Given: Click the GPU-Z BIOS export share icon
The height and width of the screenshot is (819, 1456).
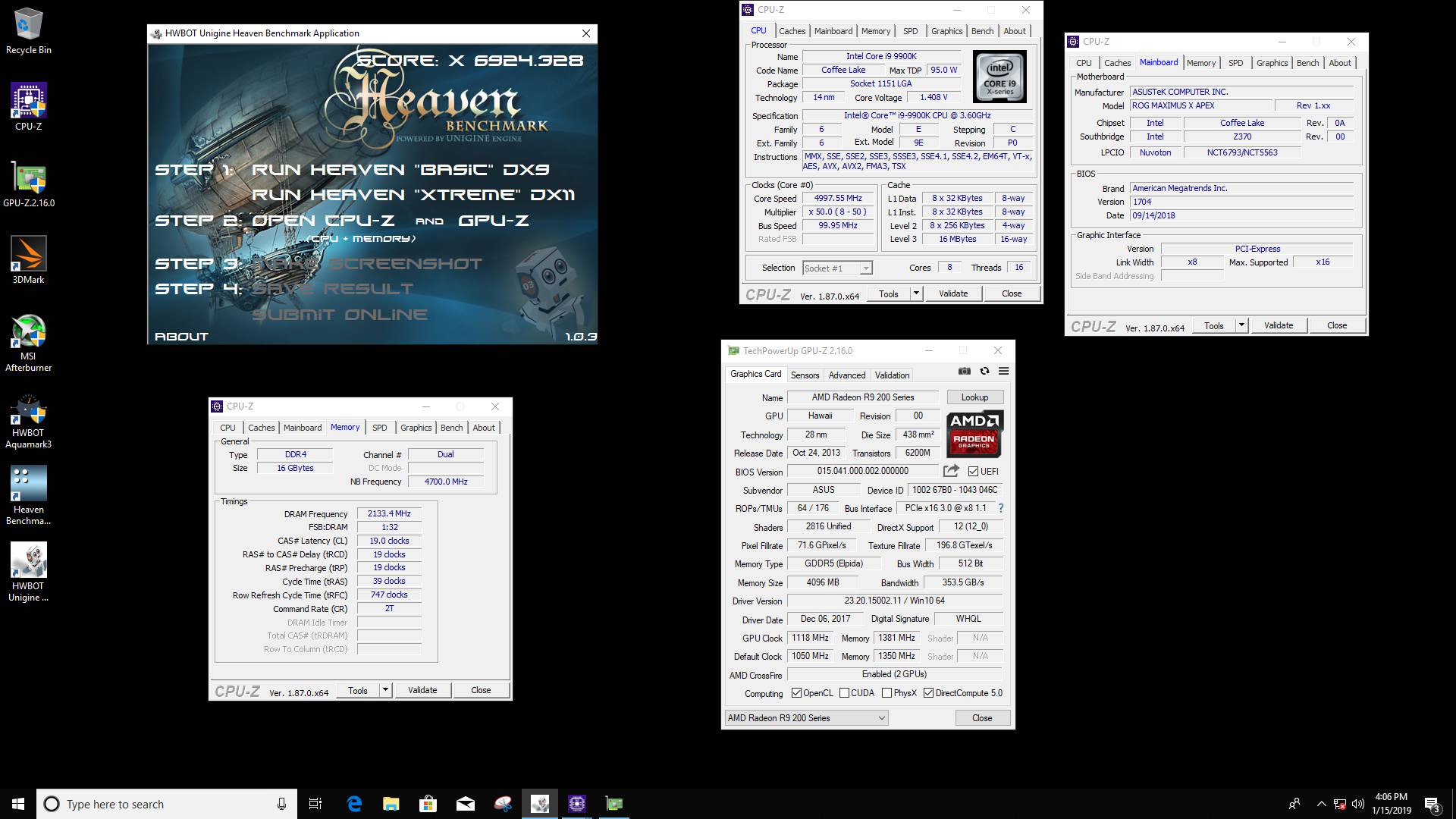Looking at the screenshot, I should coord(951,471).
